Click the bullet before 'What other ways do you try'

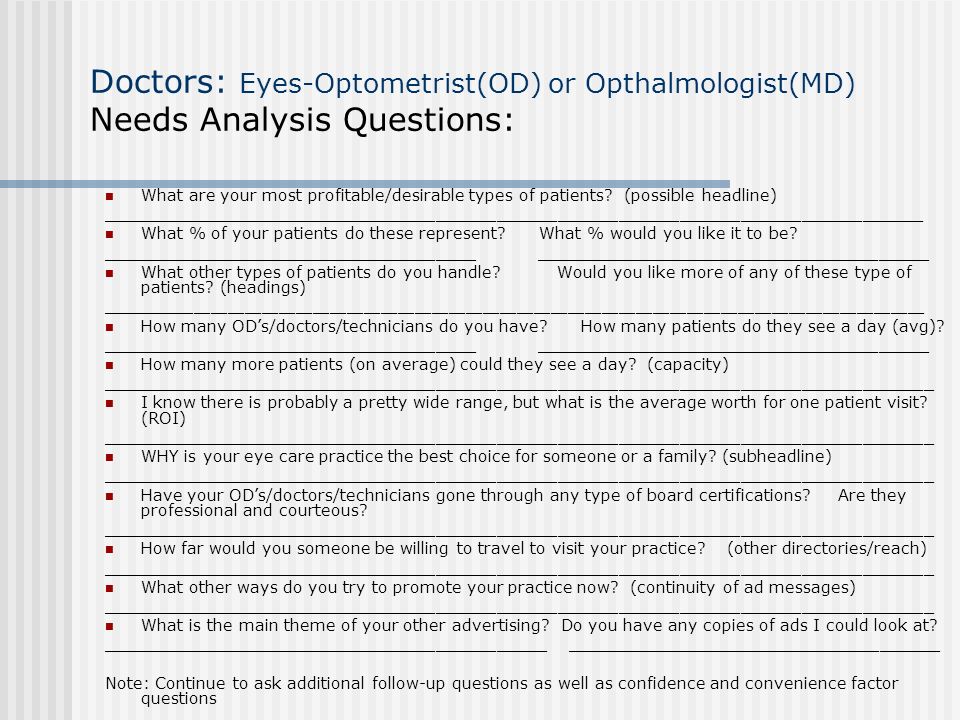110,588
